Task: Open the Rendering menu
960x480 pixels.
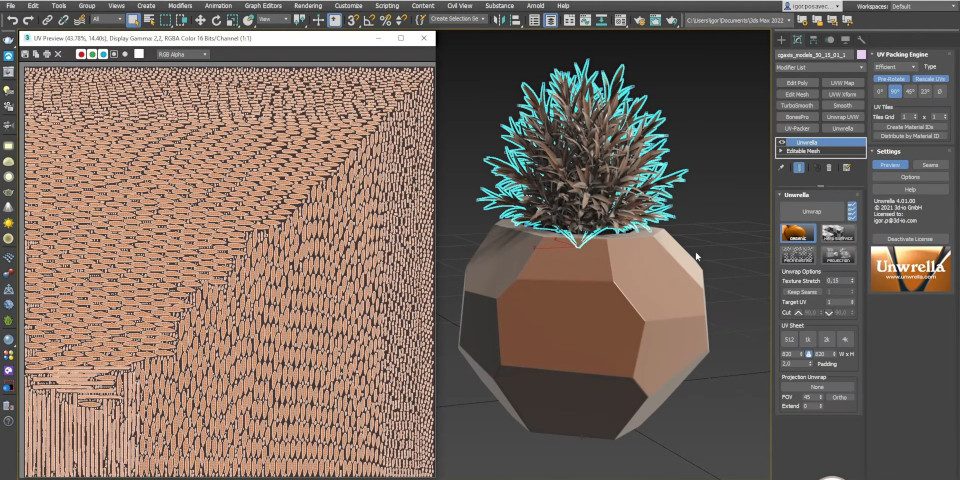Action: pyautogui.click(x=308, y=6)
